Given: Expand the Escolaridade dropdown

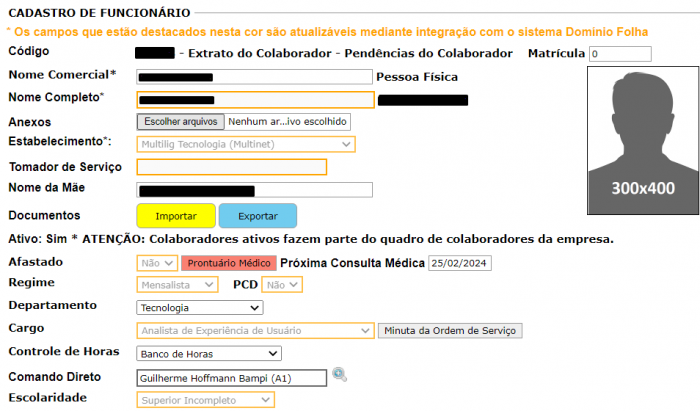Looking at the screenshot, I should point(204,400).
